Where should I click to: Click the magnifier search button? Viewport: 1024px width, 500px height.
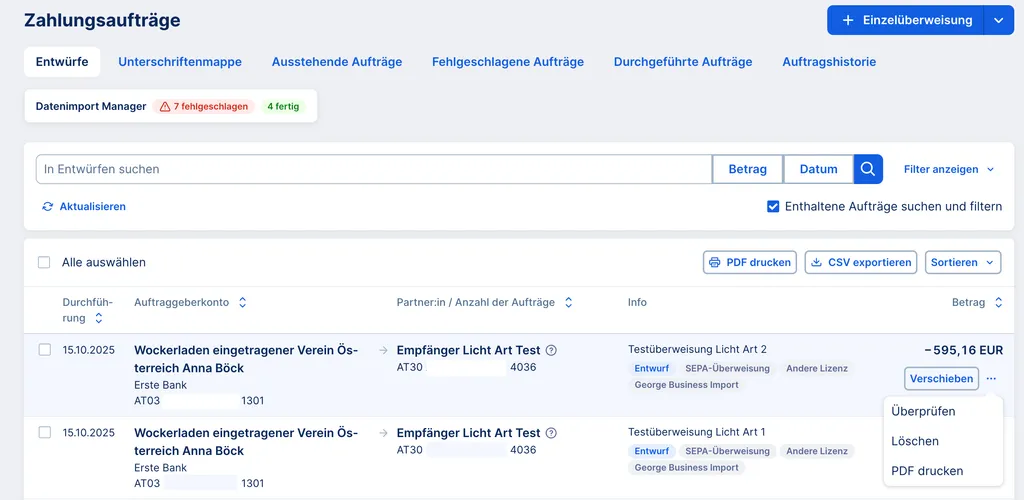point(868,169)
